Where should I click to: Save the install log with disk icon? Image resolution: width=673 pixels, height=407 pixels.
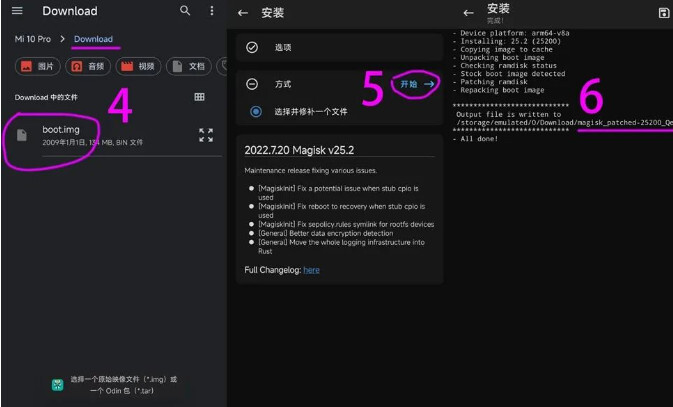click(663, 13)
